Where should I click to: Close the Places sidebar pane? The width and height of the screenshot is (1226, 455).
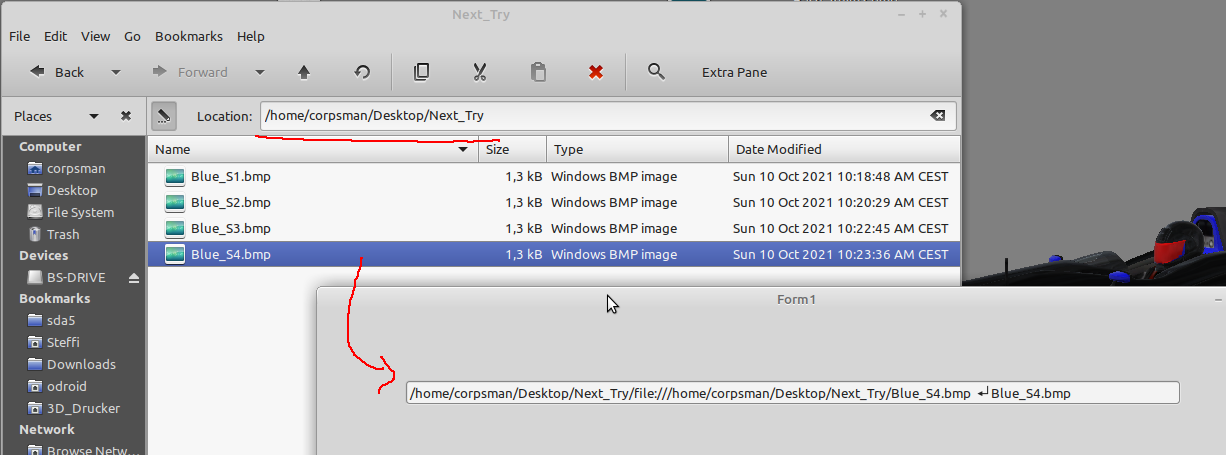(126, 116)
